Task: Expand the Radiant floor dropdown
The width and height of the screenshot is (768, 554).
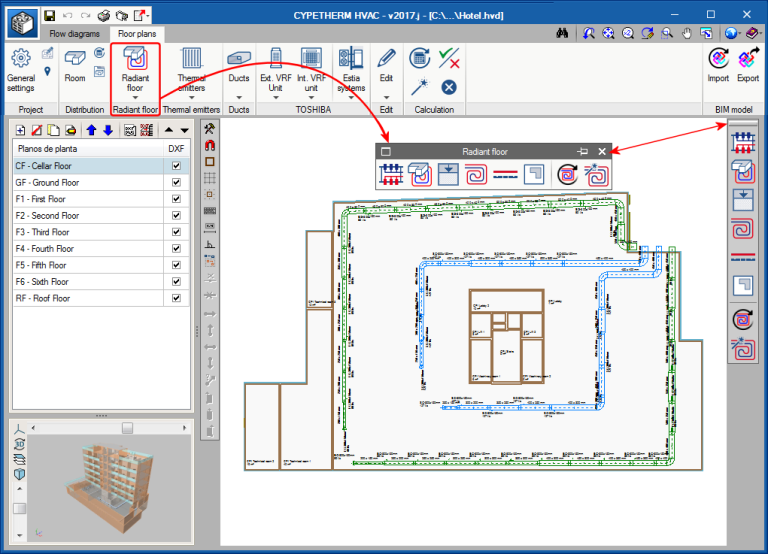Action: click(x=135, y=97)
